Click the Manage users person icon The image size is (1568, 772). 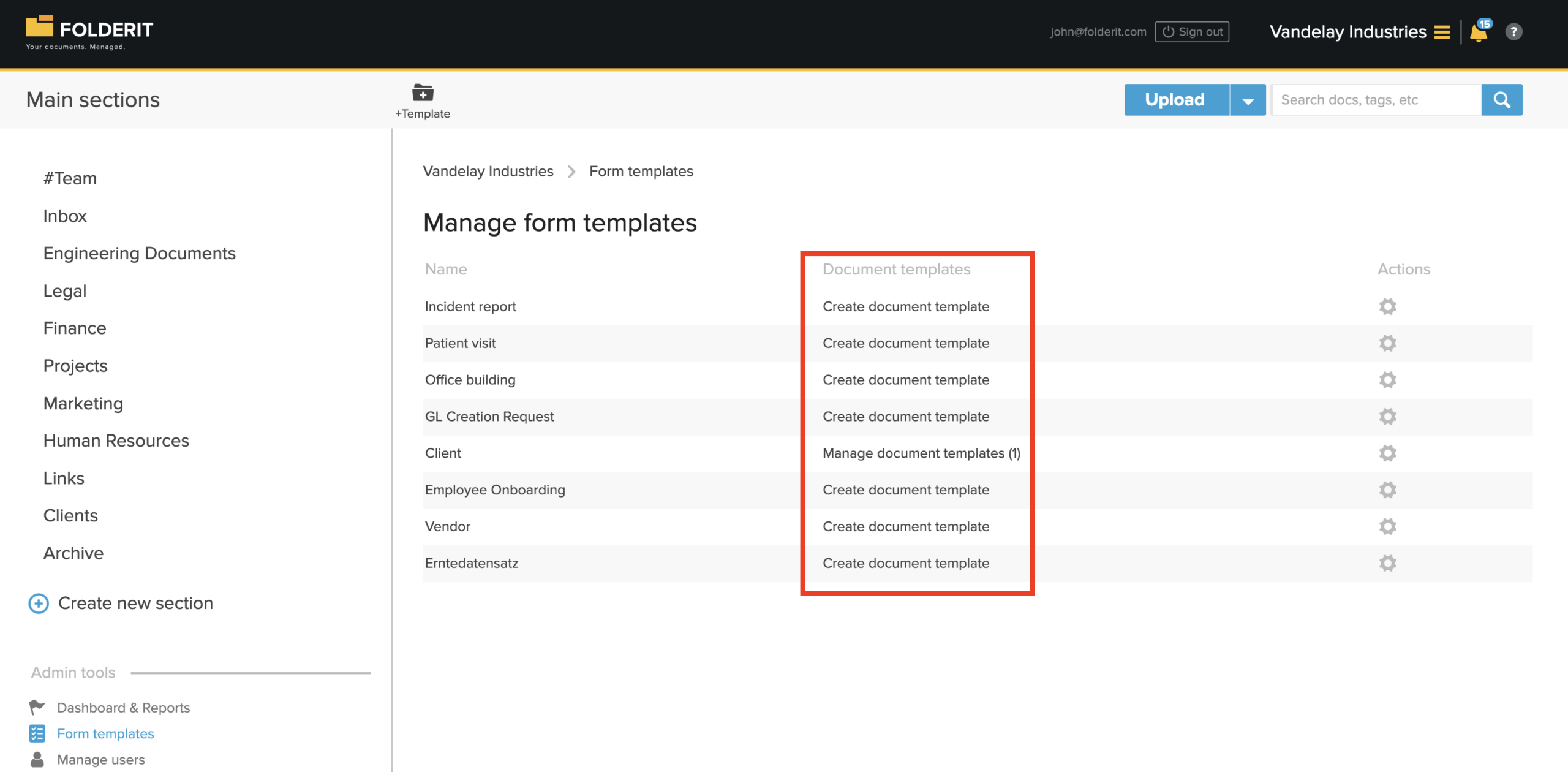[37, 760]
